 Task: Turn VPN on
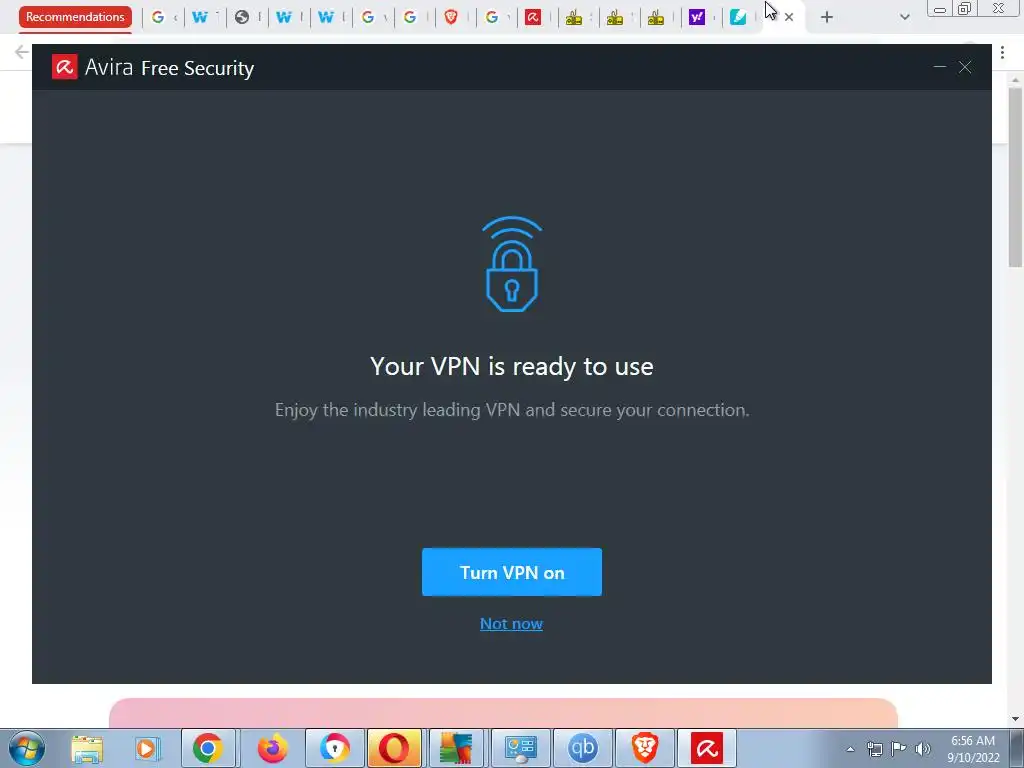pyautogui.click(x=512, y=572)
